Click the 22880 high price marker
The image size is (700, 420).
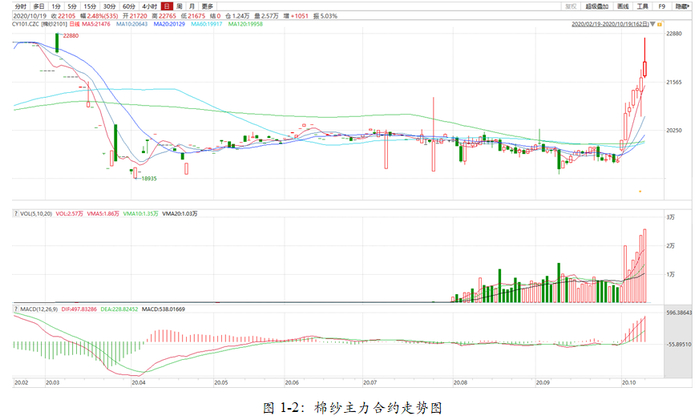[x=71, y=36]
